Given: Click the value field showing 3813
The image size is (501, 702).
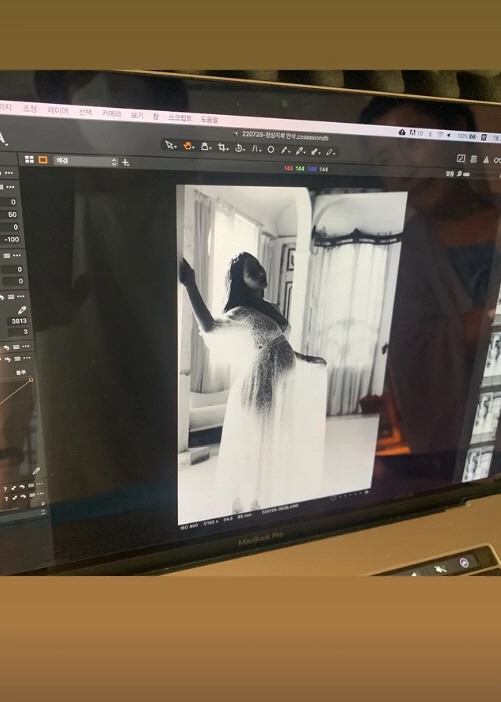Looking at the screenshot, I should point(18,321).
